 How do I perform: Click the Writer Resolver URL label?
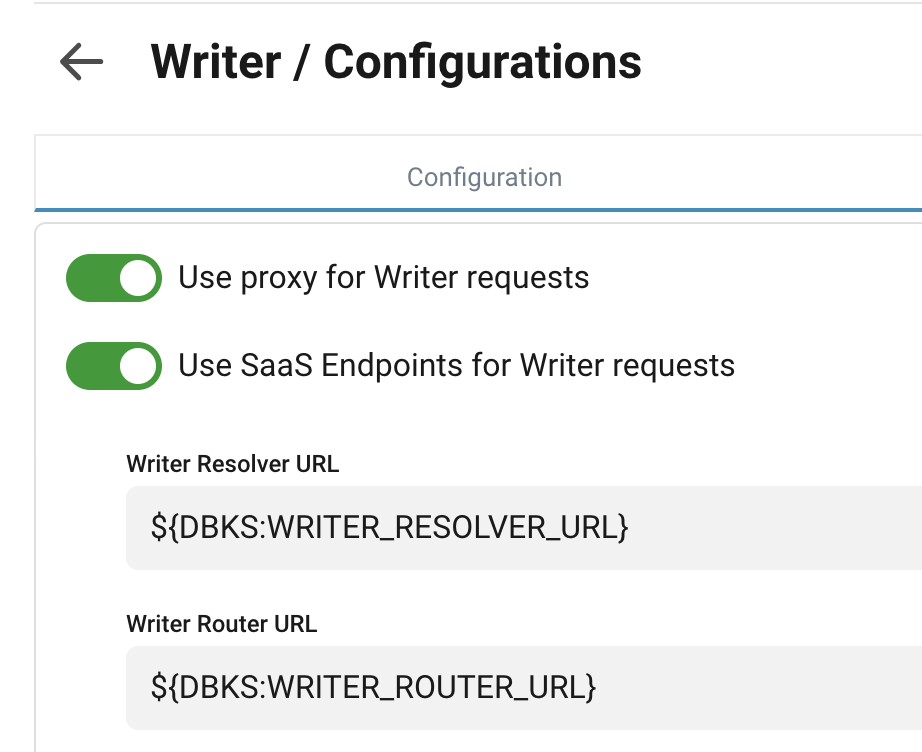click(x=232, y=464)
